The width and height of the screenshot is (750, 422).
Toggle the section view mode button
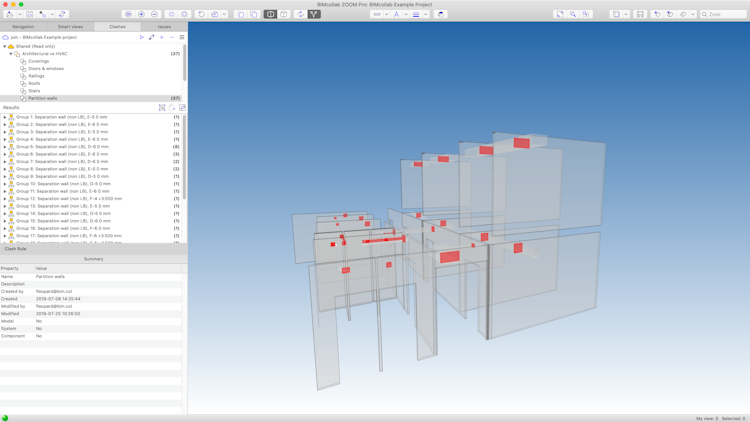(270, 14)
